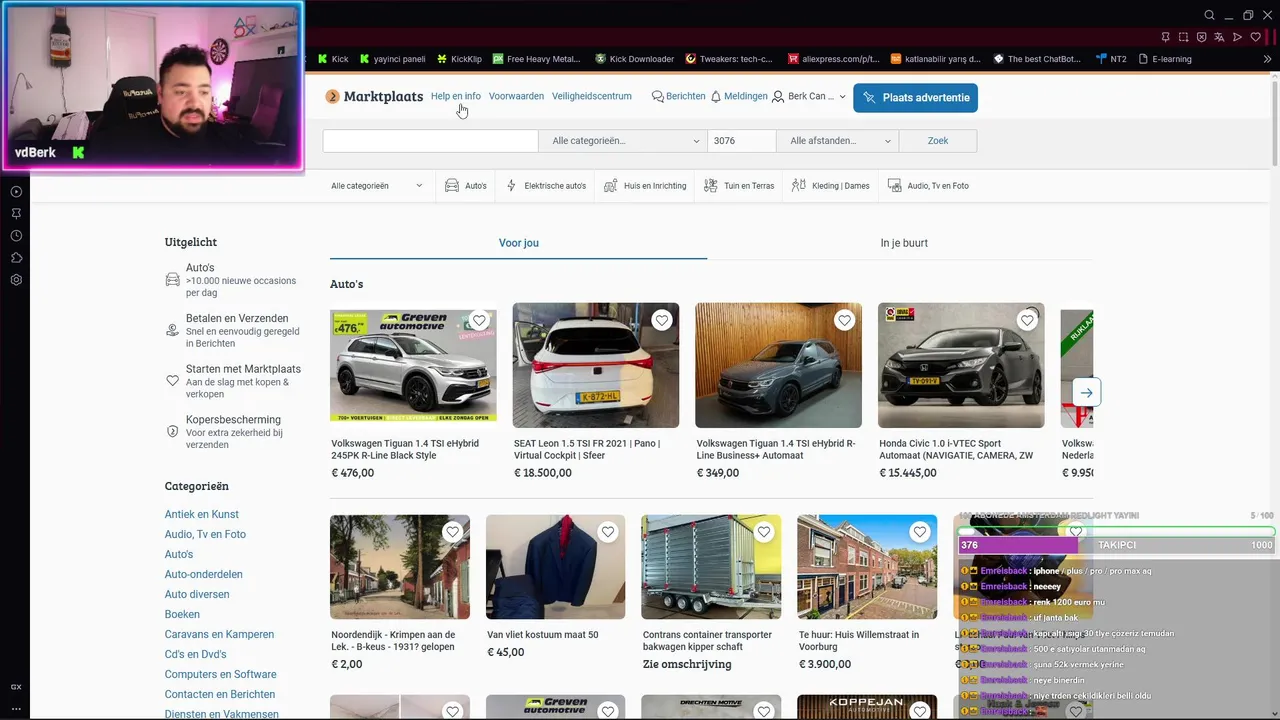Select Elektrische auto's category
This screenshot has width=1280, height=720.
click(x=546, y=186)
